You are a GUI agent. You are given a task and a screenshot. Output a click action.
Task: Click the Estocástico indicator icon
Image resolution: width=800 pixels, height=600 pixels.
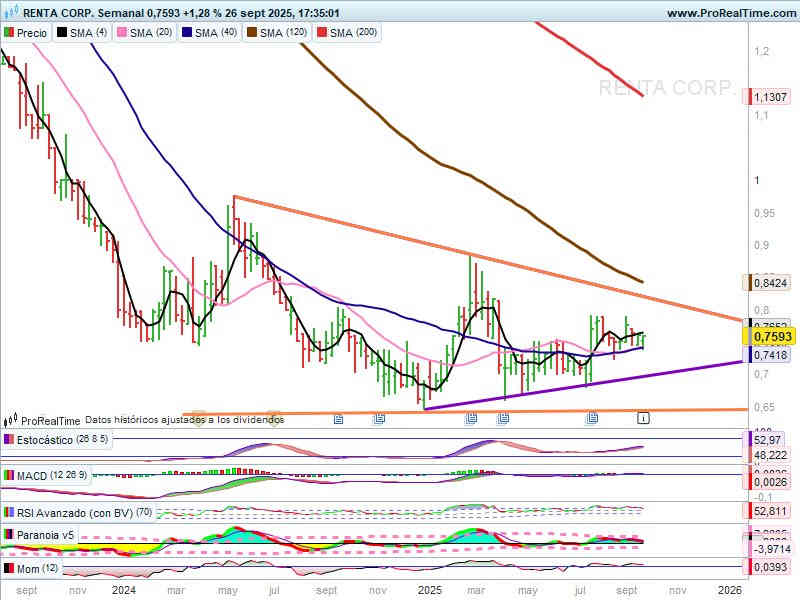pyautogui.click(x=9, y=439)
